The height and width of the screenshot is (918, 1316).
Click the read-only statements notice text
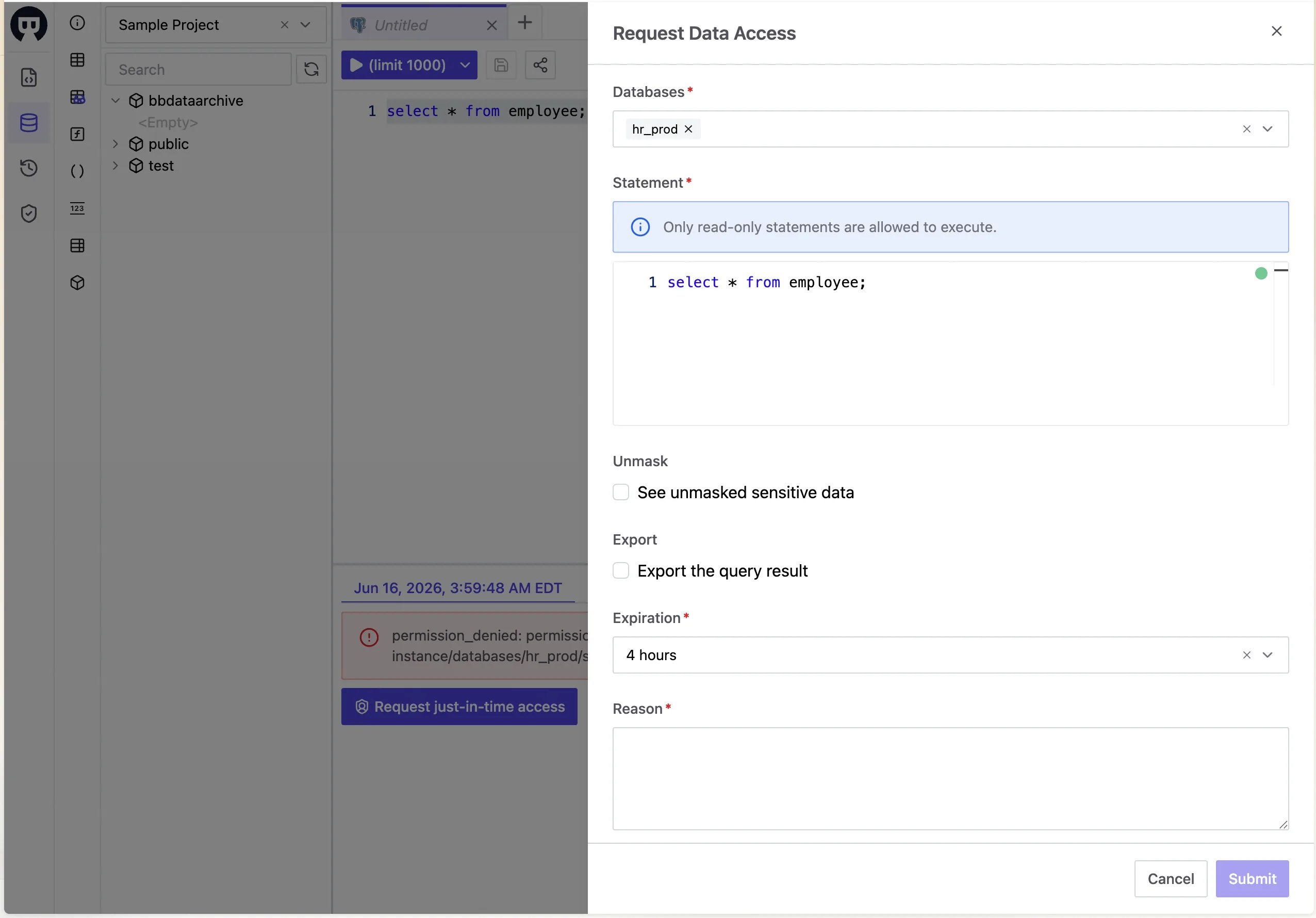pos(829,227)
